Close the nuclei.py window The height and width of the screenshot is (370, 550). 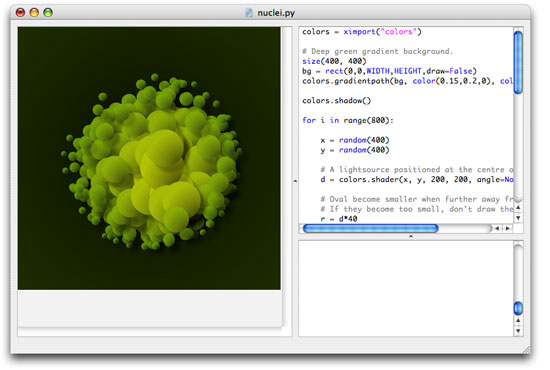[20, 13]
